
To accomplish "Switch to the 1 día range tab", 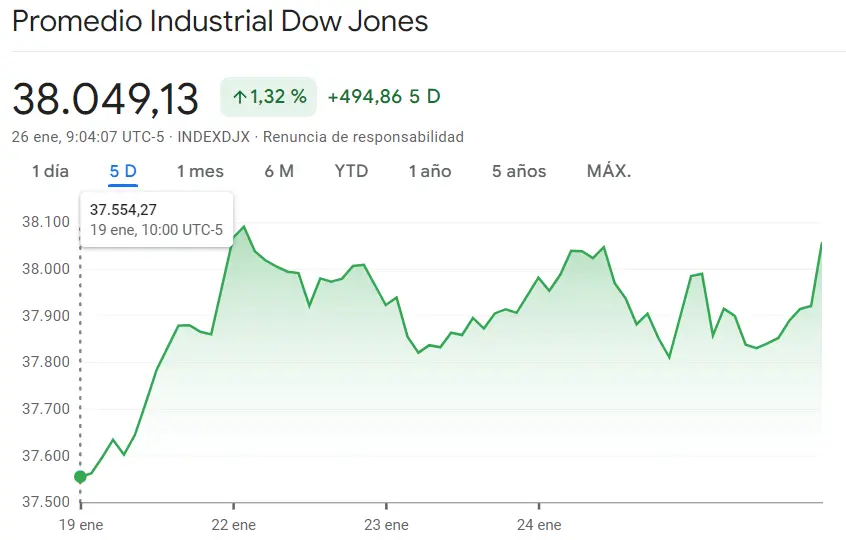I will coord(51,171).
